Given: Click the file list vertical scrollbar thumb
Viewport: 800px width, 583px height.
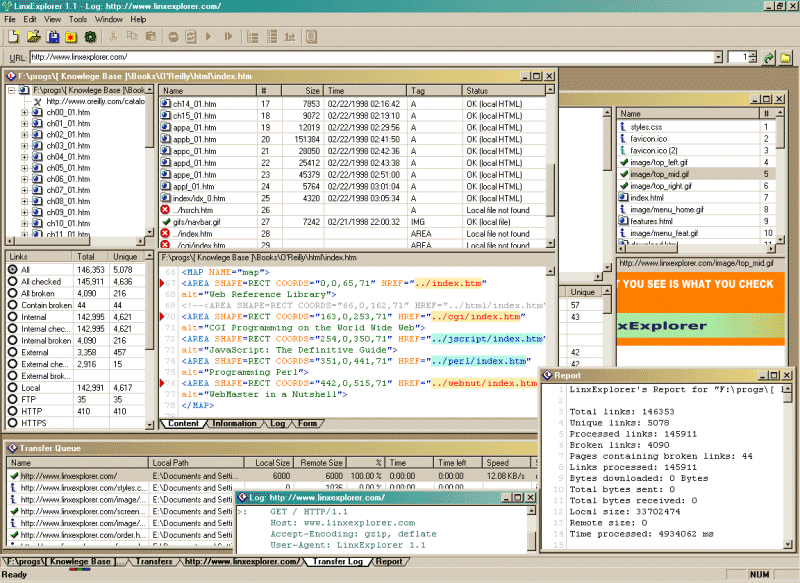Looking at the screenshot, I should point(550,189).
